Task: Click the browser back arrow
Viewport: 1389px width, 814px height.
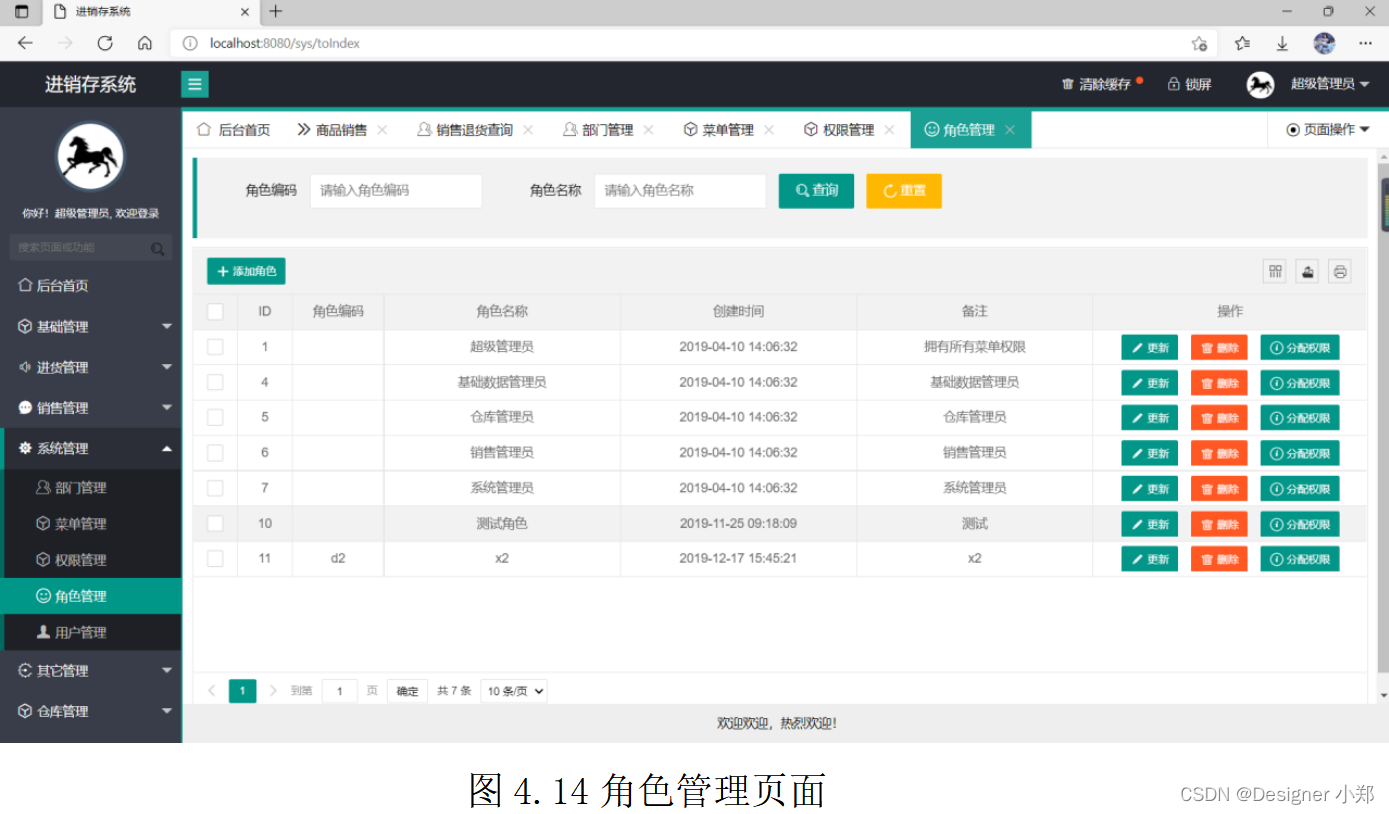Action: click(x=25, y=43)
